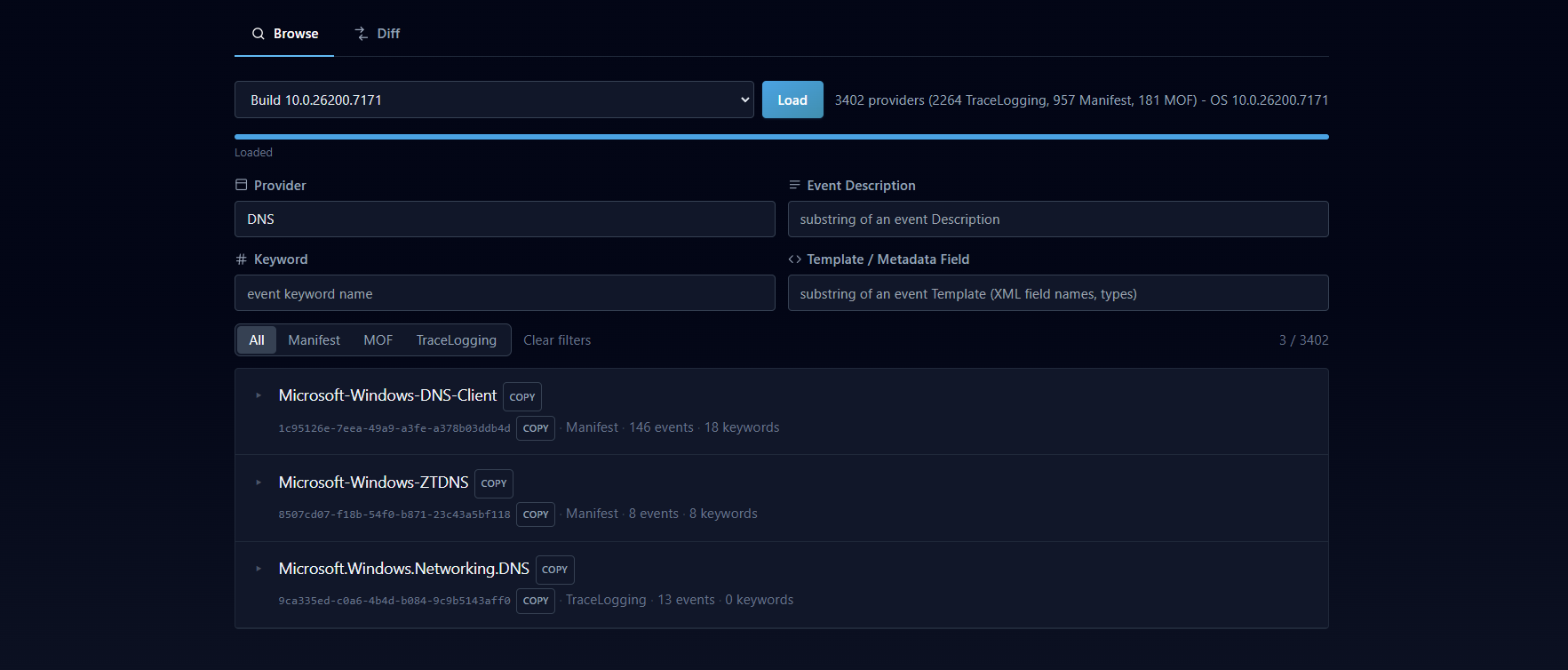The image size is (1568, 670).
Task: Click the Microsoft-Windows-DNS-Client provider title
Action: coord(387,395)
